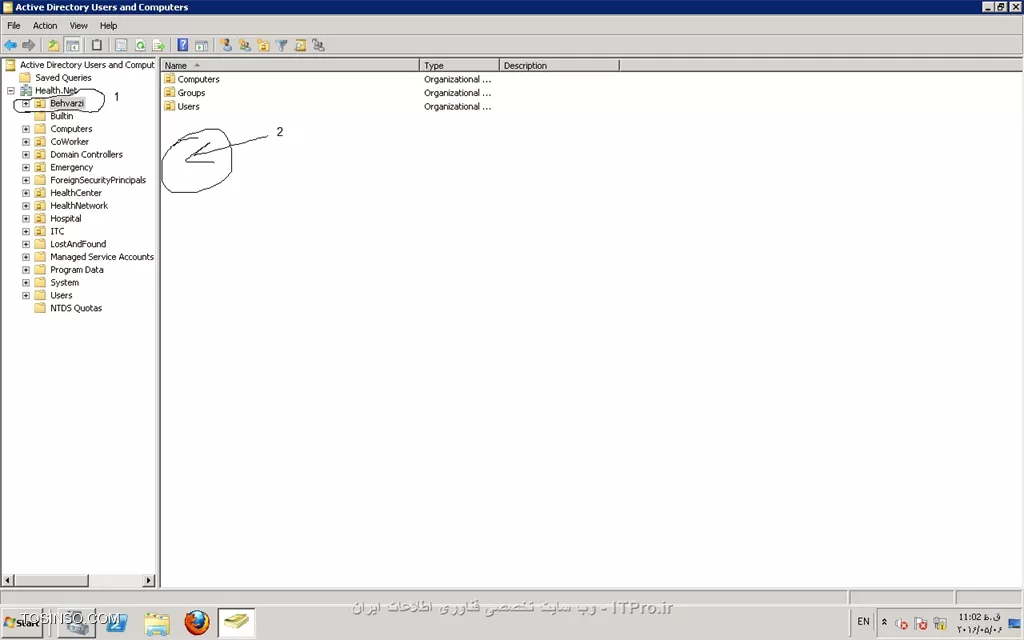The width and height of the screenshot is (1024, 640).
Task: Open the Help menu
Action: coord(108,25)
